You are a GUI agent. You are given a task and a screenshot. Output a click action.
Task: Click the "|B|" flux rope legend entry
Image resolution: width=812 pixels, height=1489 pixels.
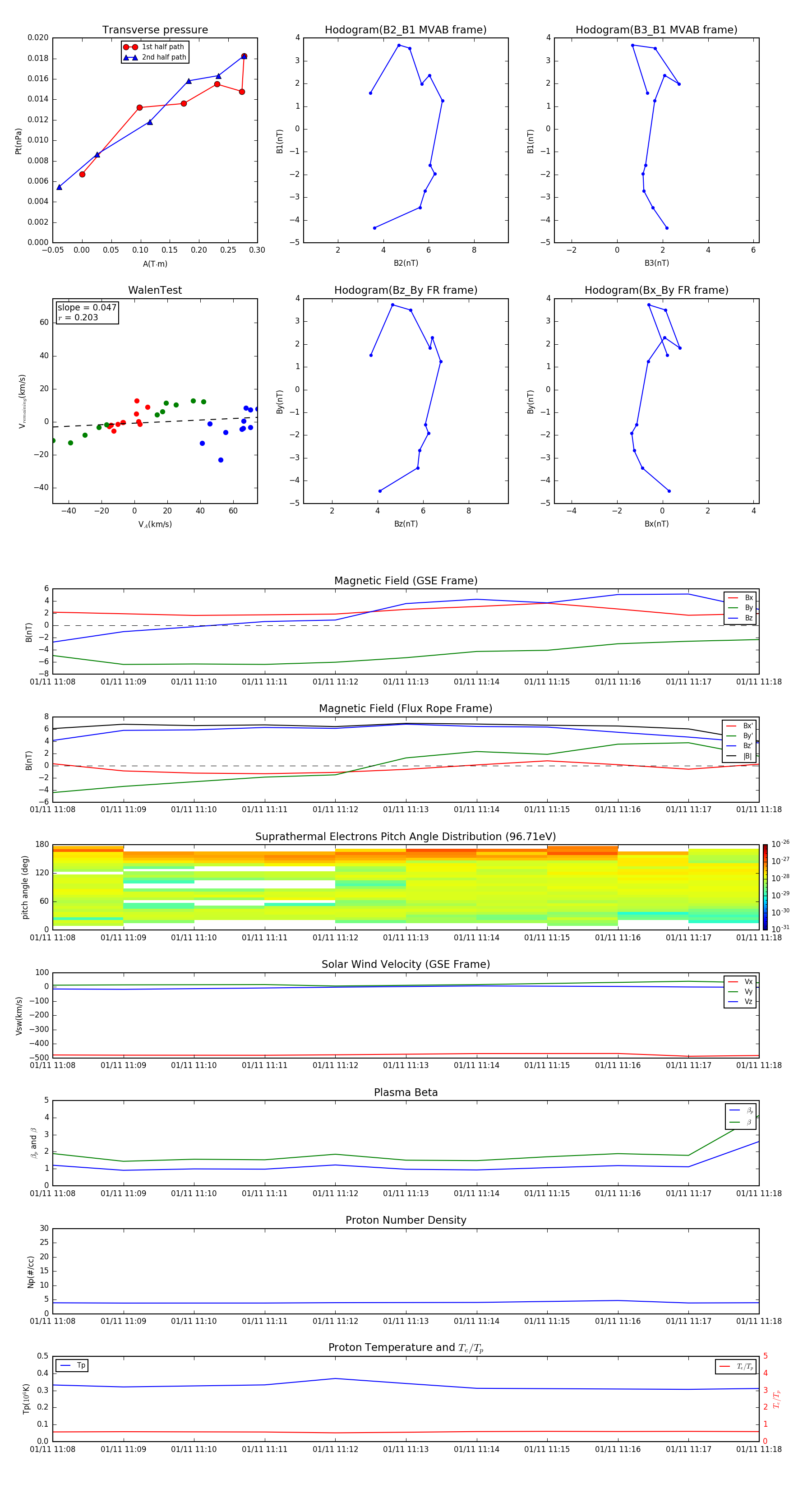tap(739, 756)
